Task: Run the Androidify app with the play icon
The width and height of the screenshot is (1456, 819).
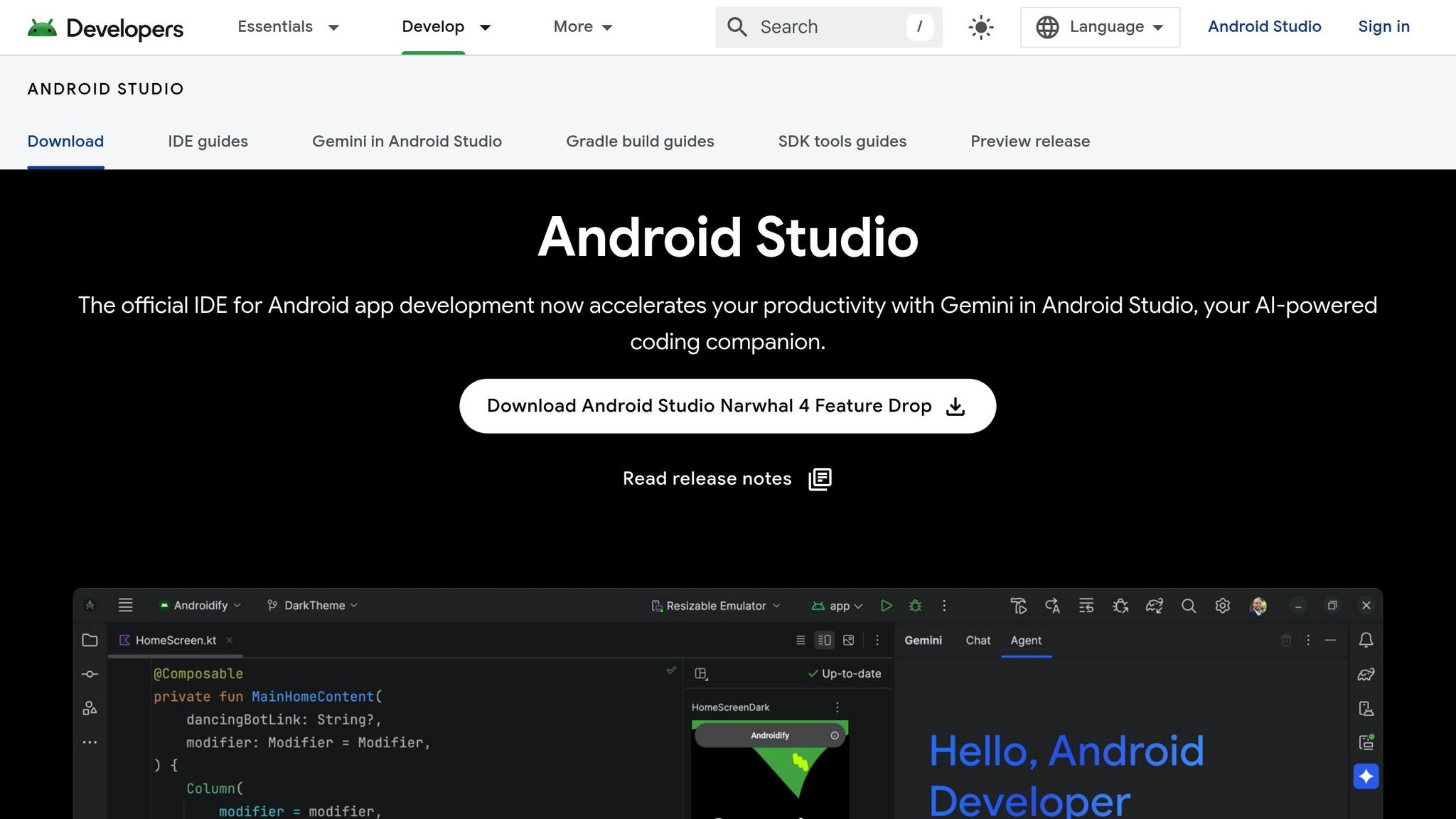Action: point(887,605)
